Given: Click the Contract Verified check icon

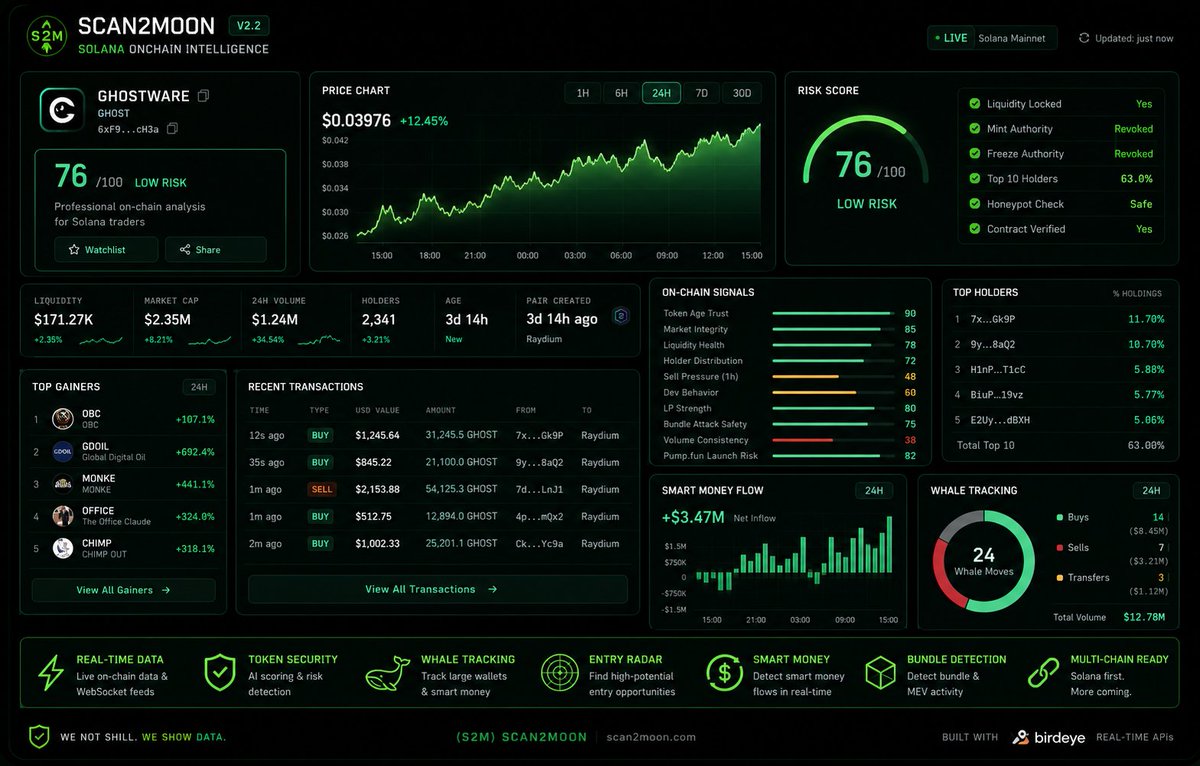Looking at the screenshot, I should [x=975, y=228].
